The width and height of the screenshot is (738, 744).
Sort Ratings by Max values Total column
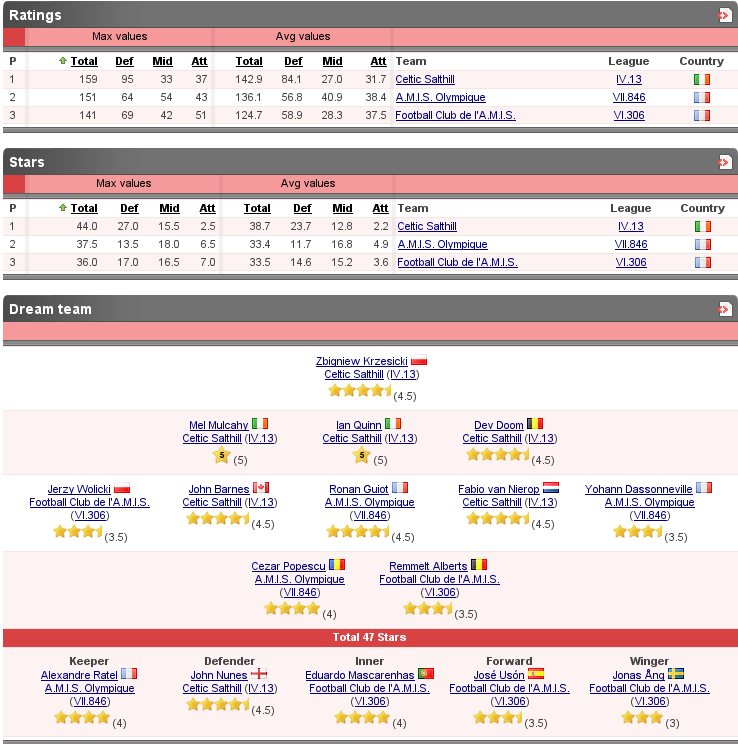click(x=84, y=61)
